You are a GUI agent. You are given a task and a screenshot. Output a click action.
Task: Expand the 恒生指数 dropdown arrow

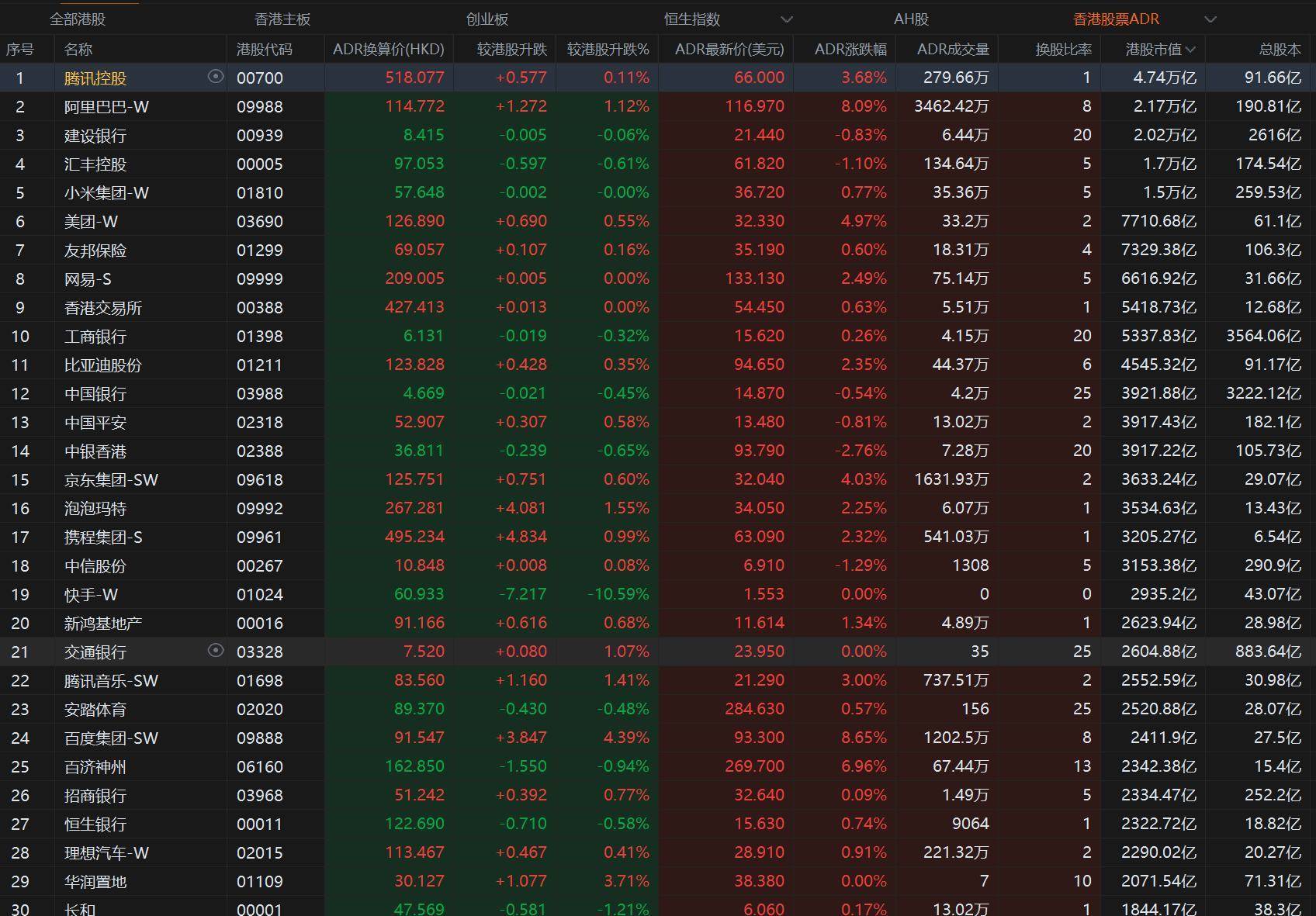786,19
